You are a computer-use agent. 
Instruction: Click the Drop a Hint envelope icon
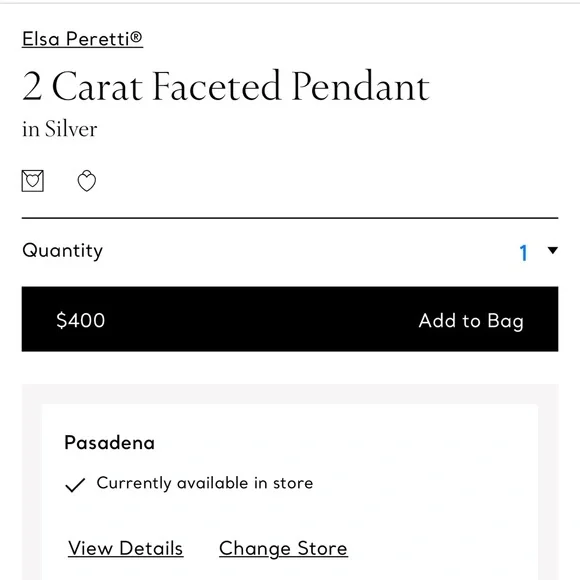tap(33, 181)
